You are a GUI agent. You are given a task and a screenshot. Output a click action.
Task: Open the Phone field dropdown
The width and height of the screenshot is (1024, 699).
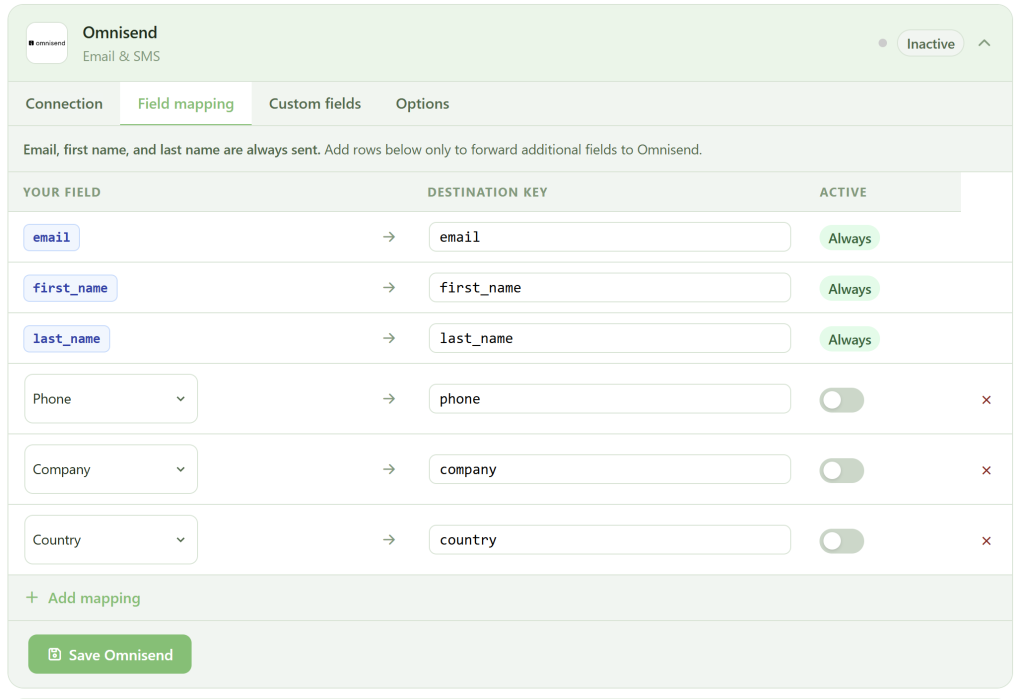(111, 398)
